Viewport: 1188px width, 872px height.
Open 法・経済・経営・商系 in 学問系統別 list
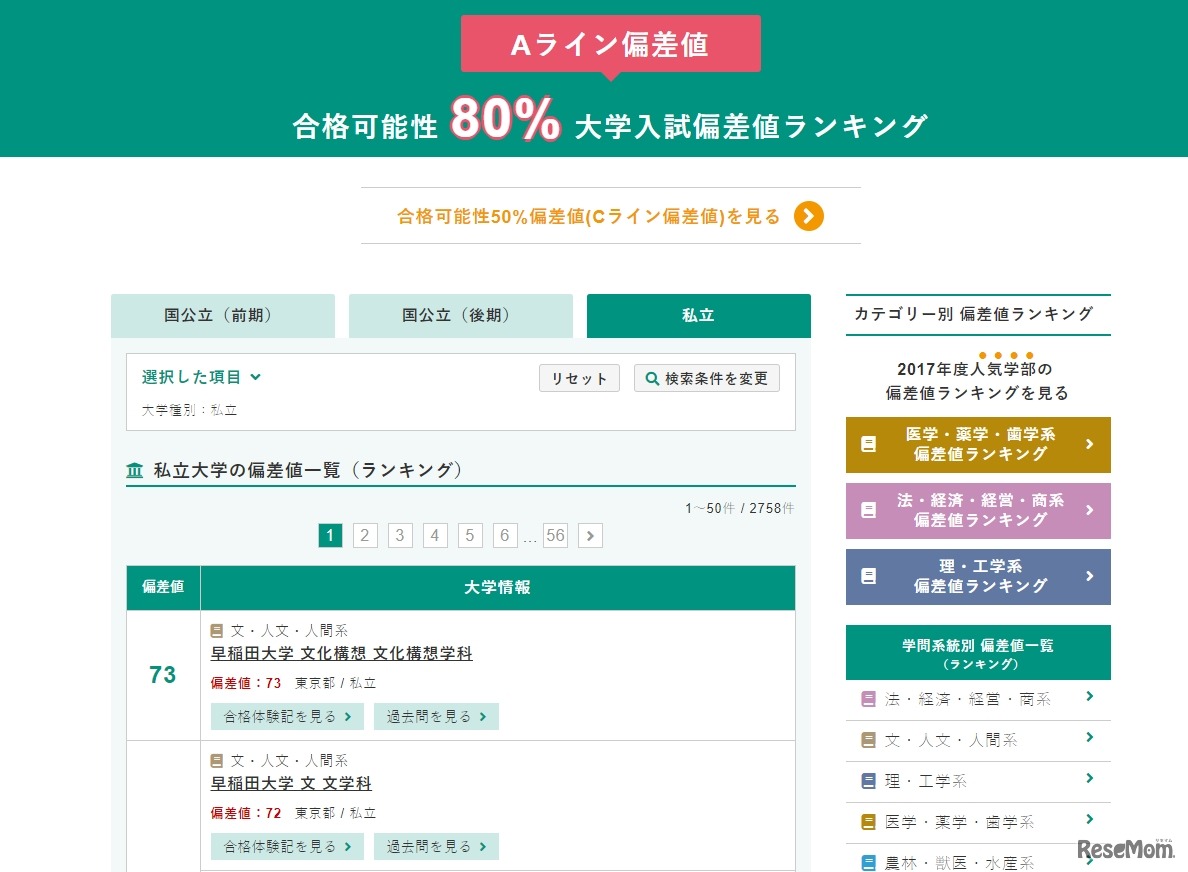(x=978, y=699)
